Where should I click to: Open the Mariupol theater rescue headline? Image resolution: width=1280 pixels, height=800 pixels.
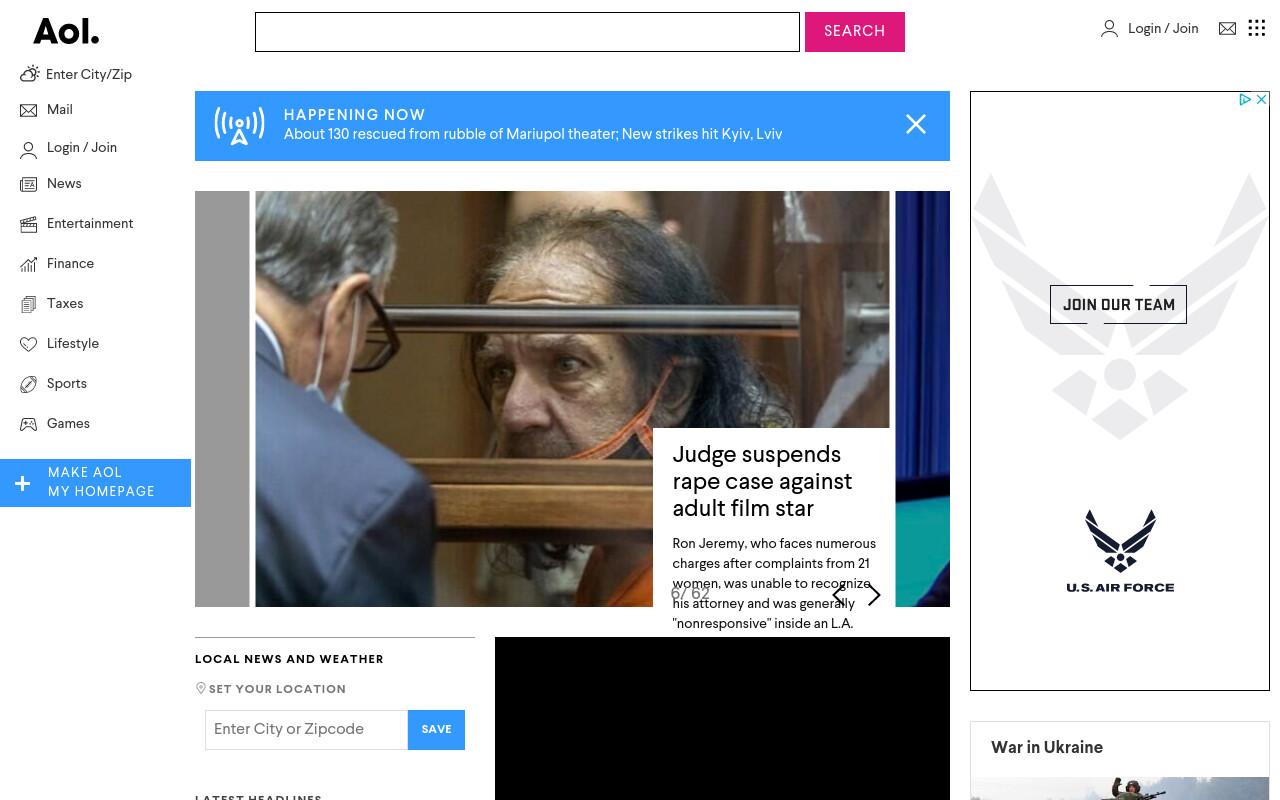pos(533,134)
